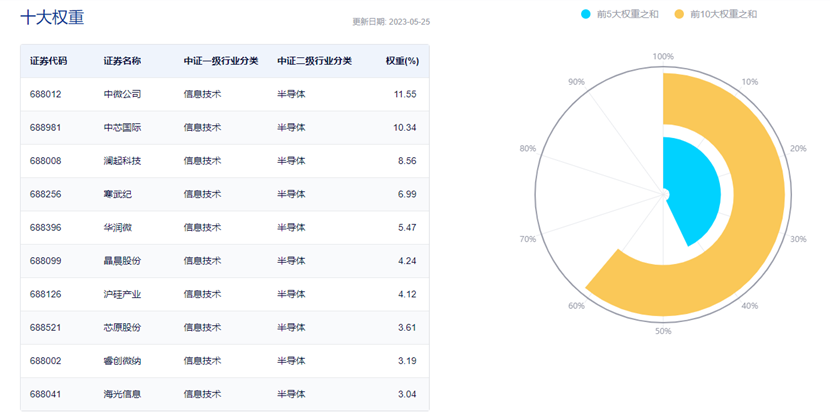The width and height of the screenshot is (830, 416).
Task: Select security code 688041
Action: 46,394
